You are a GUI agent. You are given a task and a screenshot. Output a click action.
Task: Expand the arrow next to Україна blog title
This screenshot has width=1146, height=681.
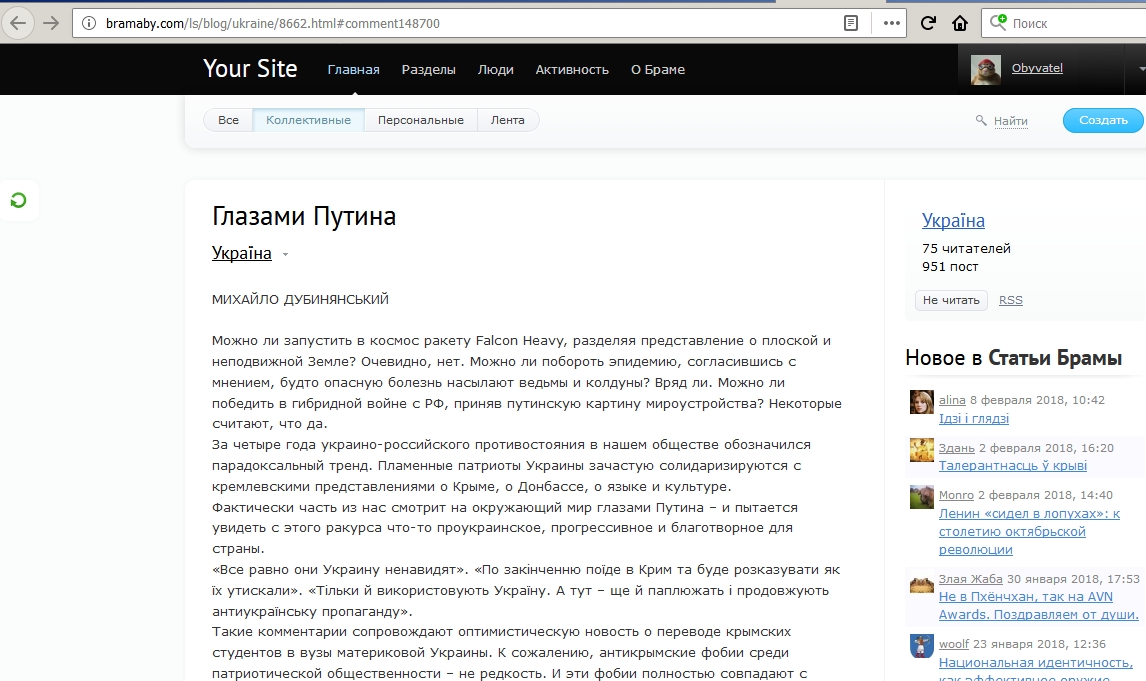pyautogui.click(x=285, y=255)
